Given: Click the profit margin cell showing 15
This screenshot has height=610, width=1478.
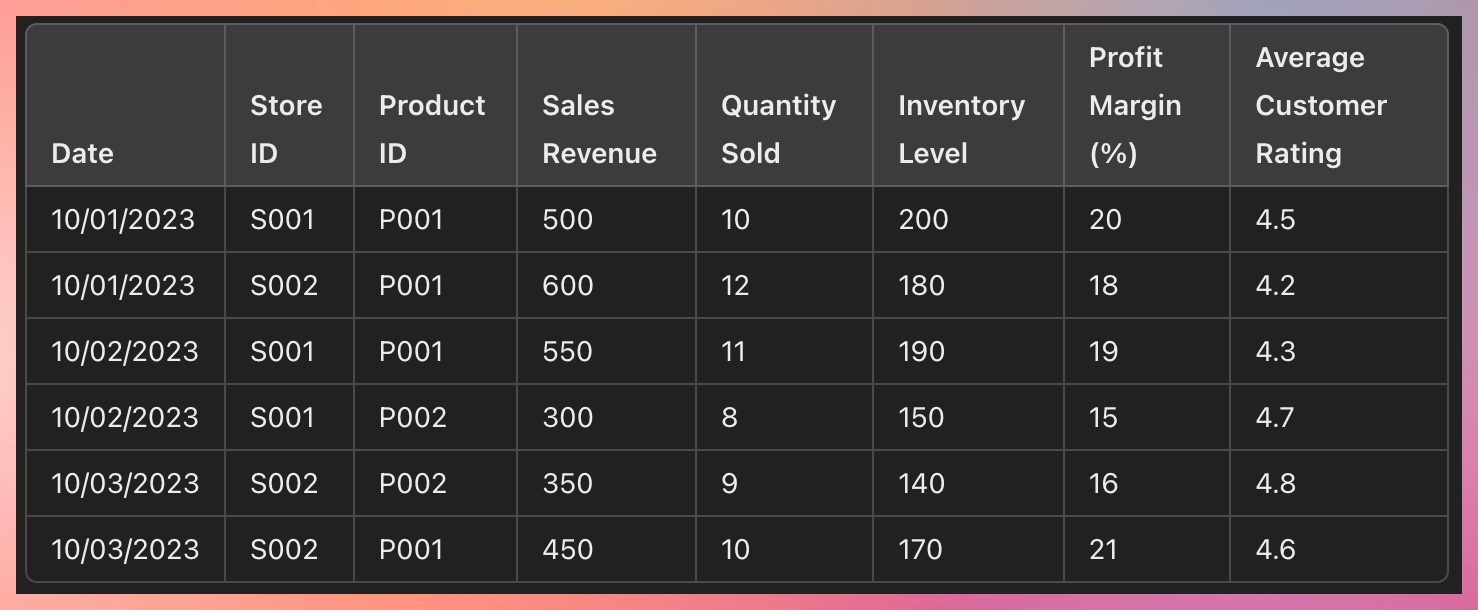Looking at the screenshot, I should coord(1103,418).
